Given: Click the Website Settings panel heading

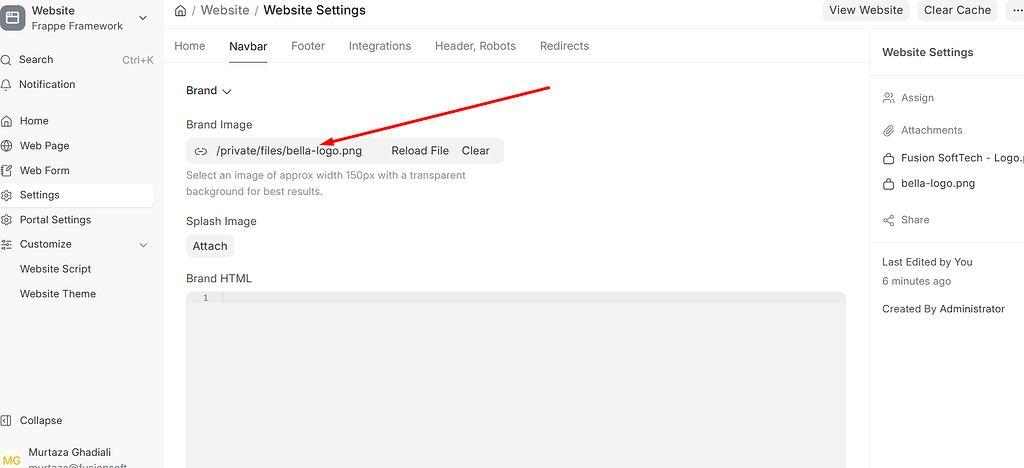Looking at the screenshot, I should 927,52.
